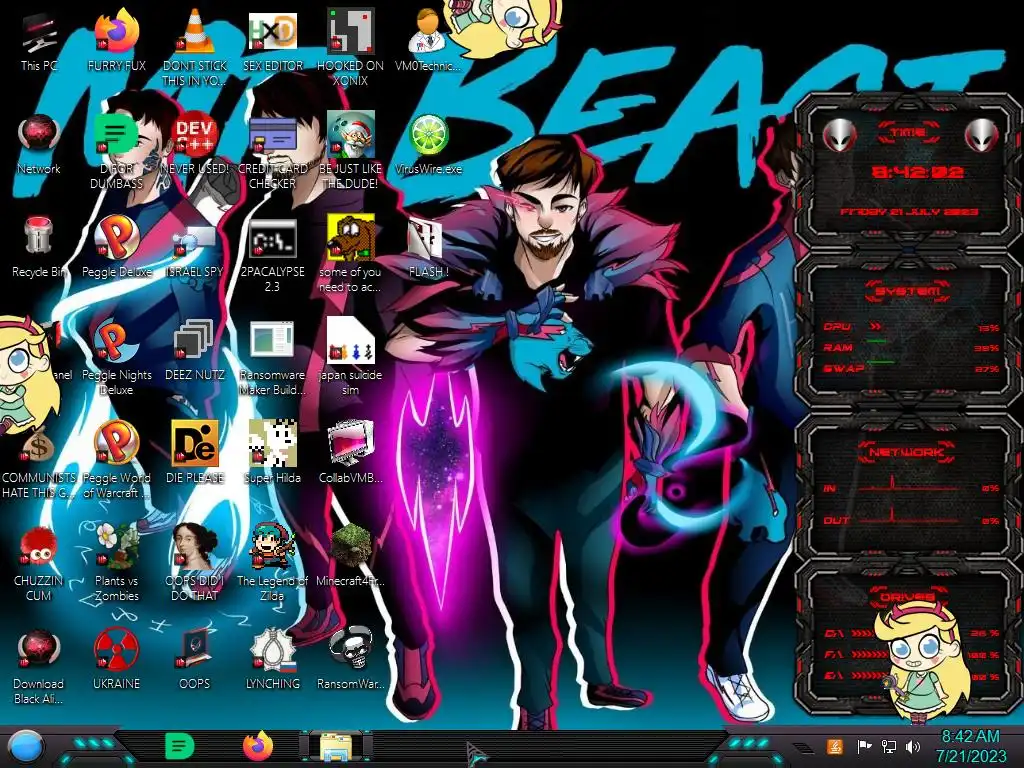This screenshot has width=1024, height=768.
Task: Open Download Black Ali shortcut
Action: tap(39, 649)
